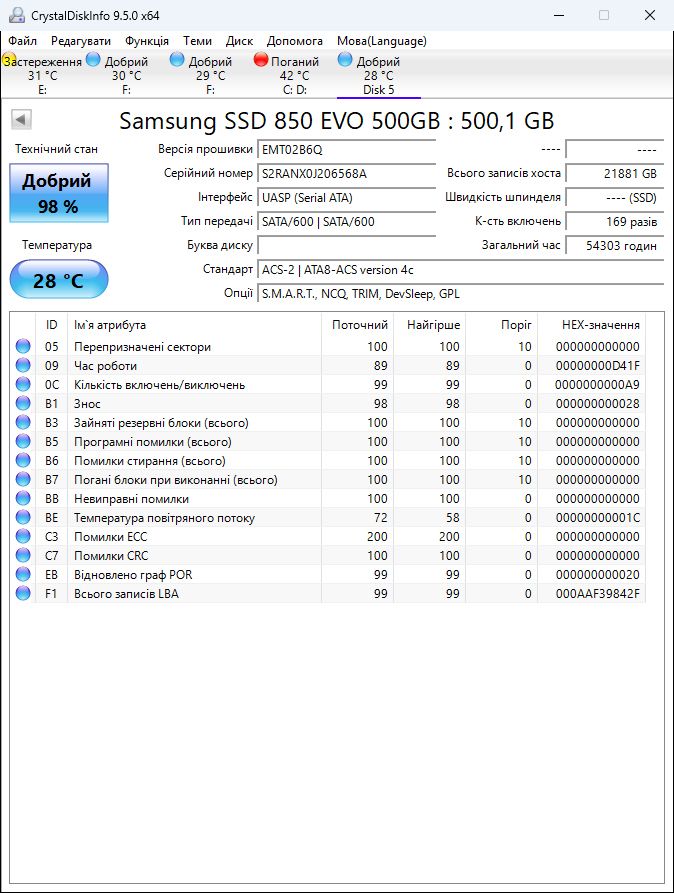Click the CrystalDiskInfo title bar app icon
This screenshot has width=674, height=893.
17,15
